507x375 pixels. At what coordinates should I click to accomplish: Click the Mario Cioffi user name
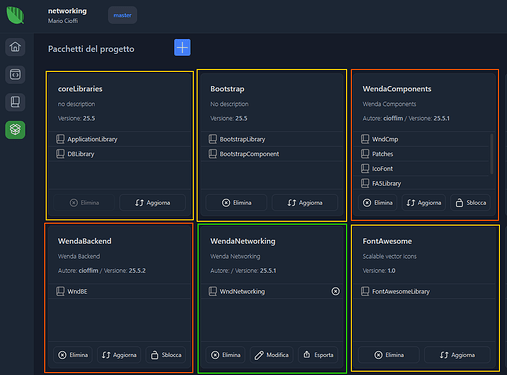(63, 21)
